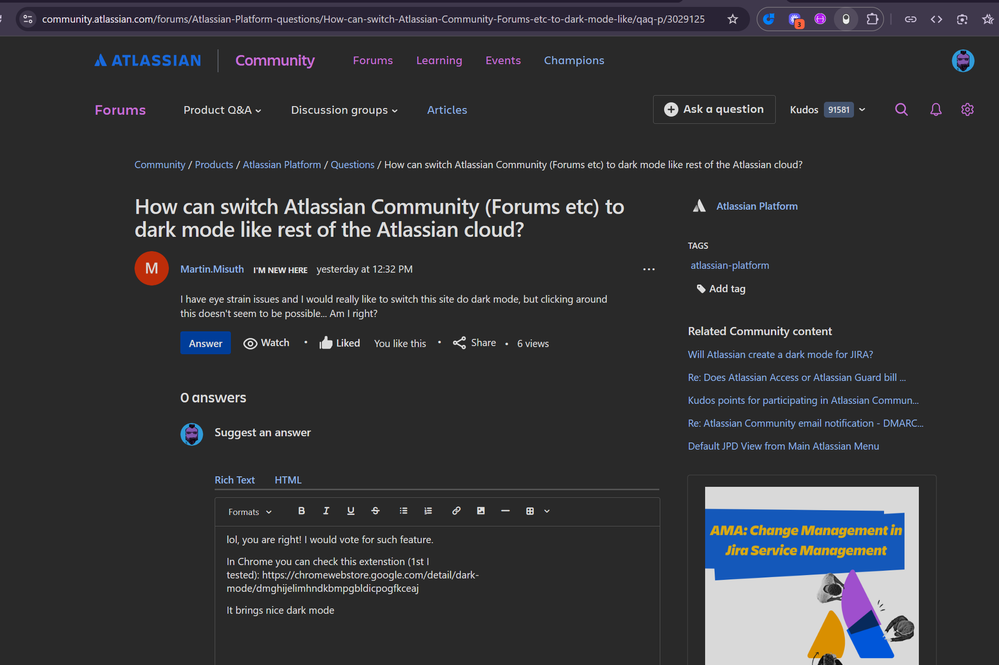Viewport: 999px width, 665px height.
Task: Click the Atlassian Platform breadcrumb link
Action: (x=282, y=164)
